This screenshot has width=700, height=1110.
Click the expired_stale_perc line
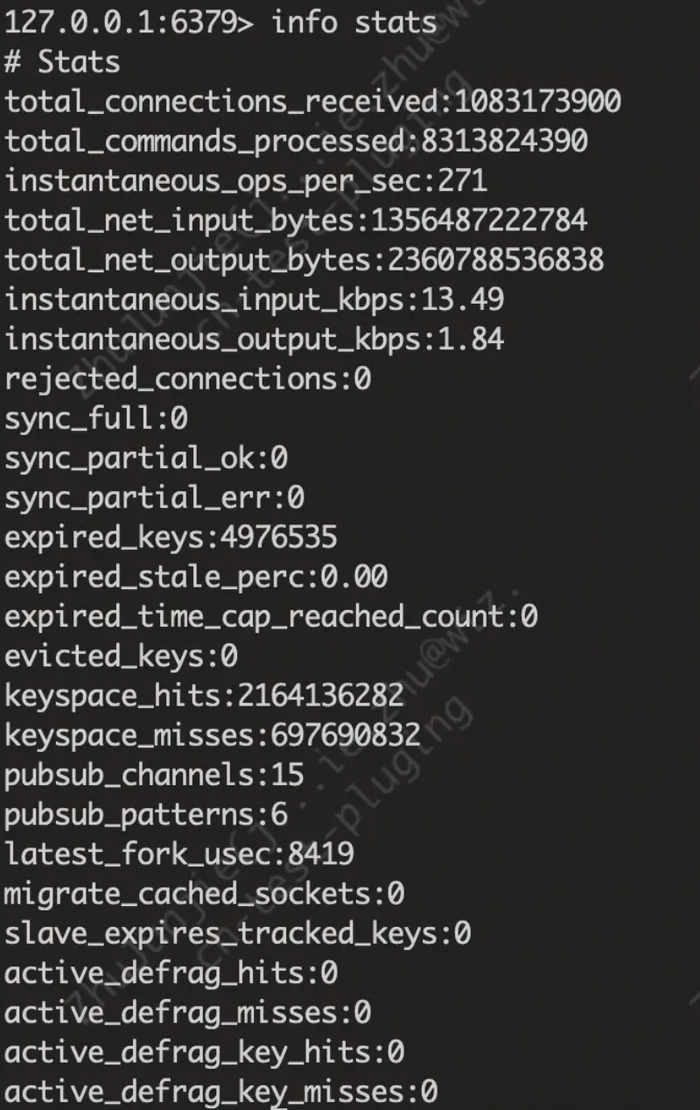coord(196,578)
